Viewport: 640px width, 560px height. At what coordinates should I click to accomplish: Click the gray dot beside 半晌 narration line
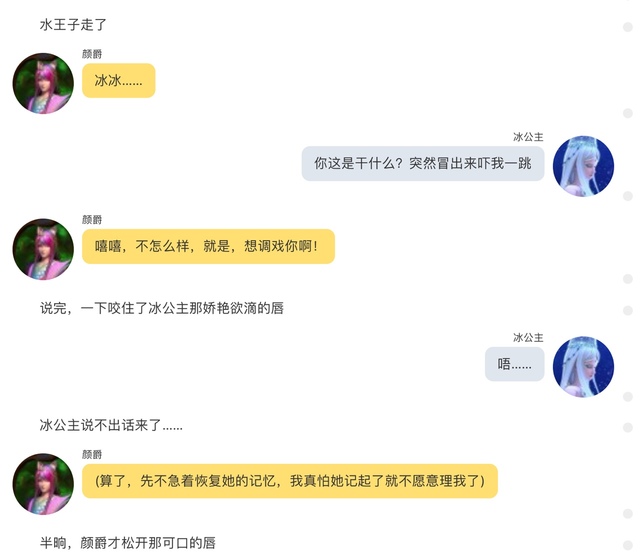tap(628, 545)
